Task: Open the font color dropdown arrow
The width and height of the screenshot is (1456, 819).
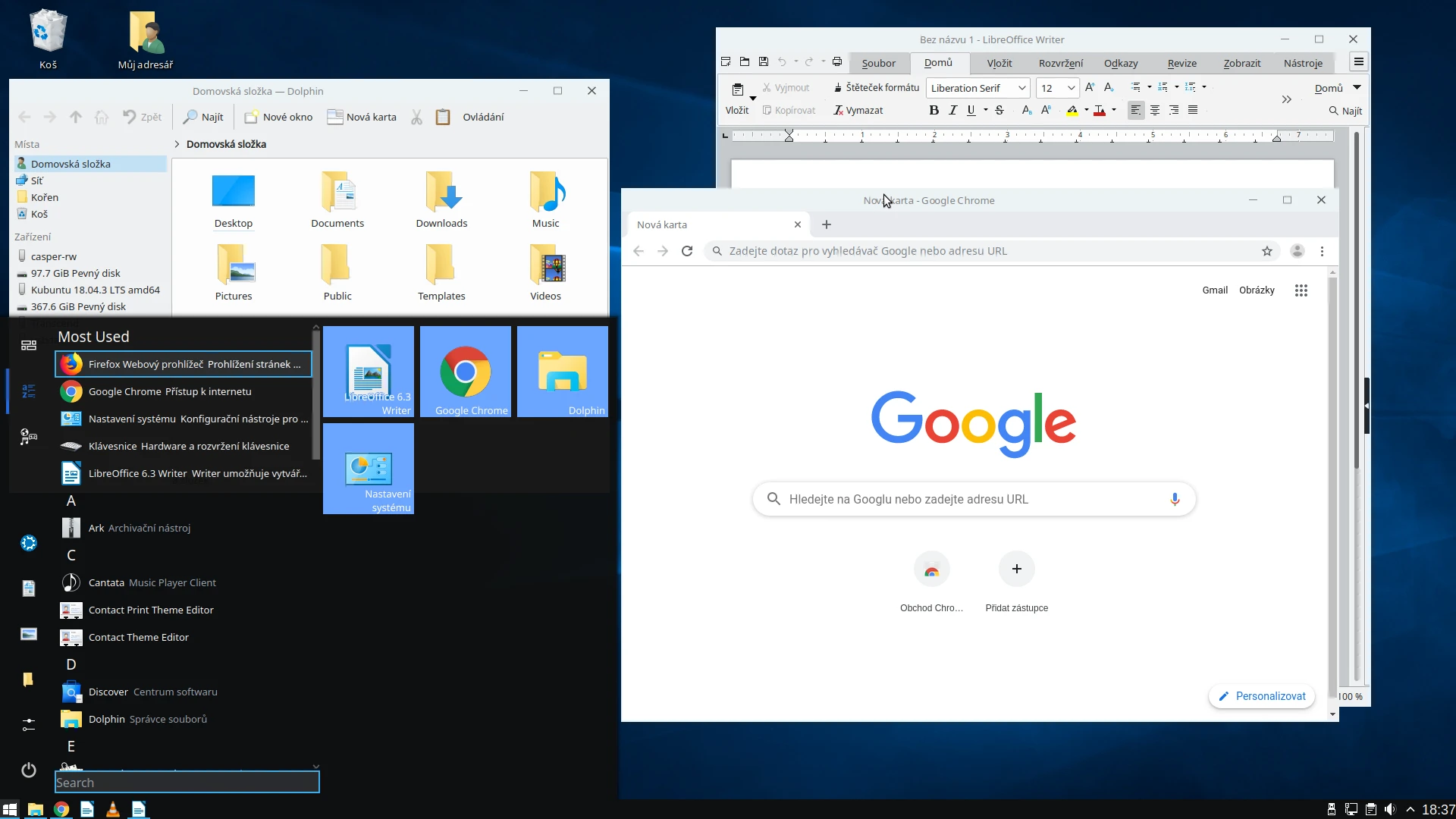Action: pyautogui.click(x=1113, y=111)
